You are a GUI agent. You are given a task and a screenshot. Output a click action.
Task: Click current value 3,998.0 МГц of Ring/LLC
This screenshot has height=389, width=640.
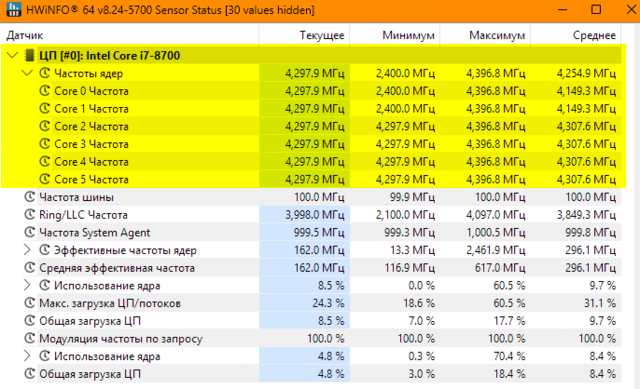(x=315, y=215)
